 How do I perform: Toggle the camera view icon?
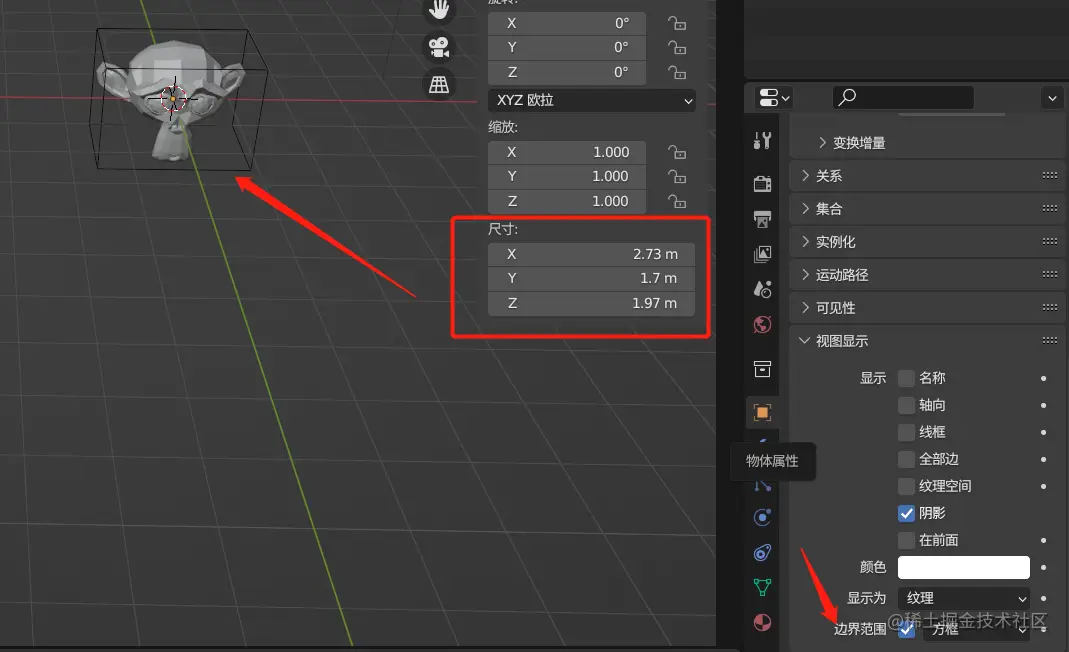point(438,47)
